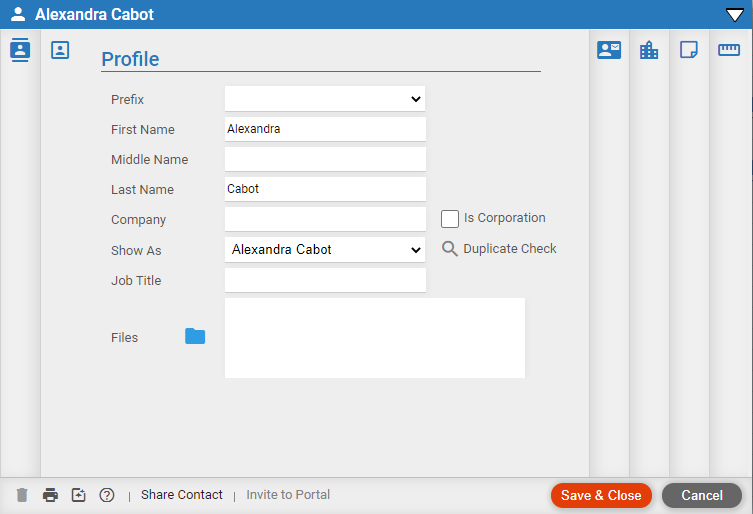
Task: Print contact using the printer icon
Action: 50,495
